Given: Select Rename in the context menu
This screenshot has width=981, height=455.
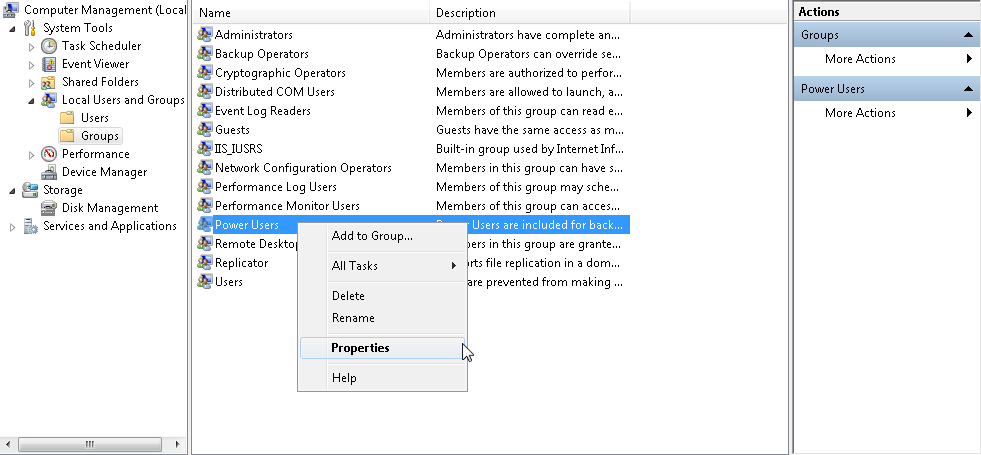Looking at the screenshot, I should [x=382, y=318].
